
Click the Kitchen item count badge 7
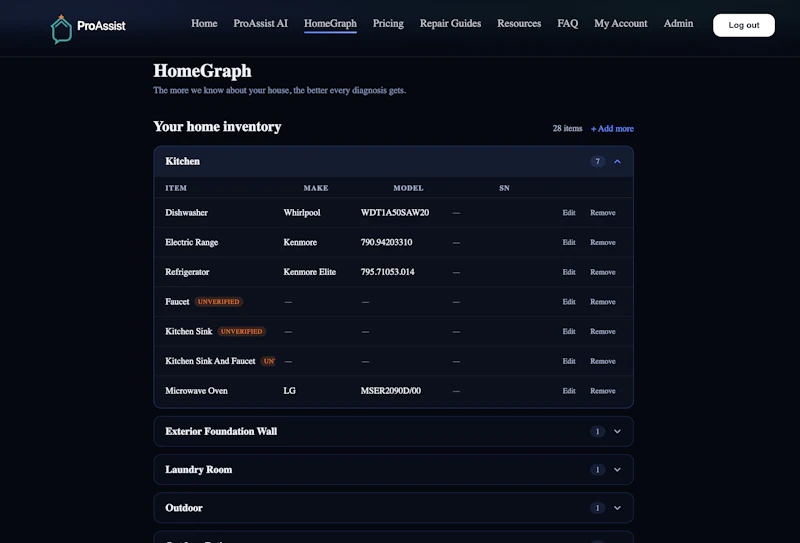click(597, 161)
